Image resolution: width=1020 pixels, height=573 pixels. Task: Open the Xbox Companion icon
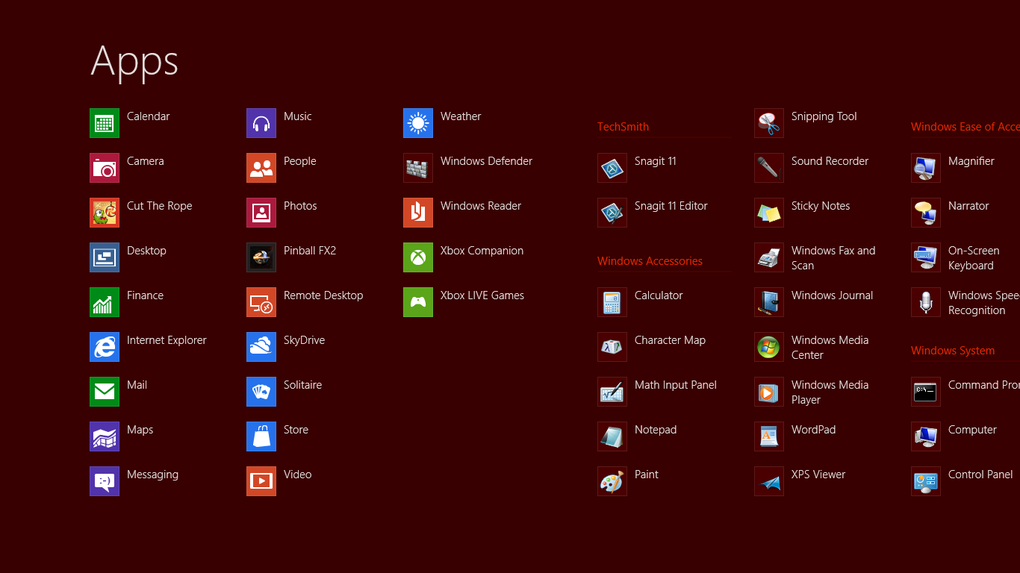click(x=418, y=258)
